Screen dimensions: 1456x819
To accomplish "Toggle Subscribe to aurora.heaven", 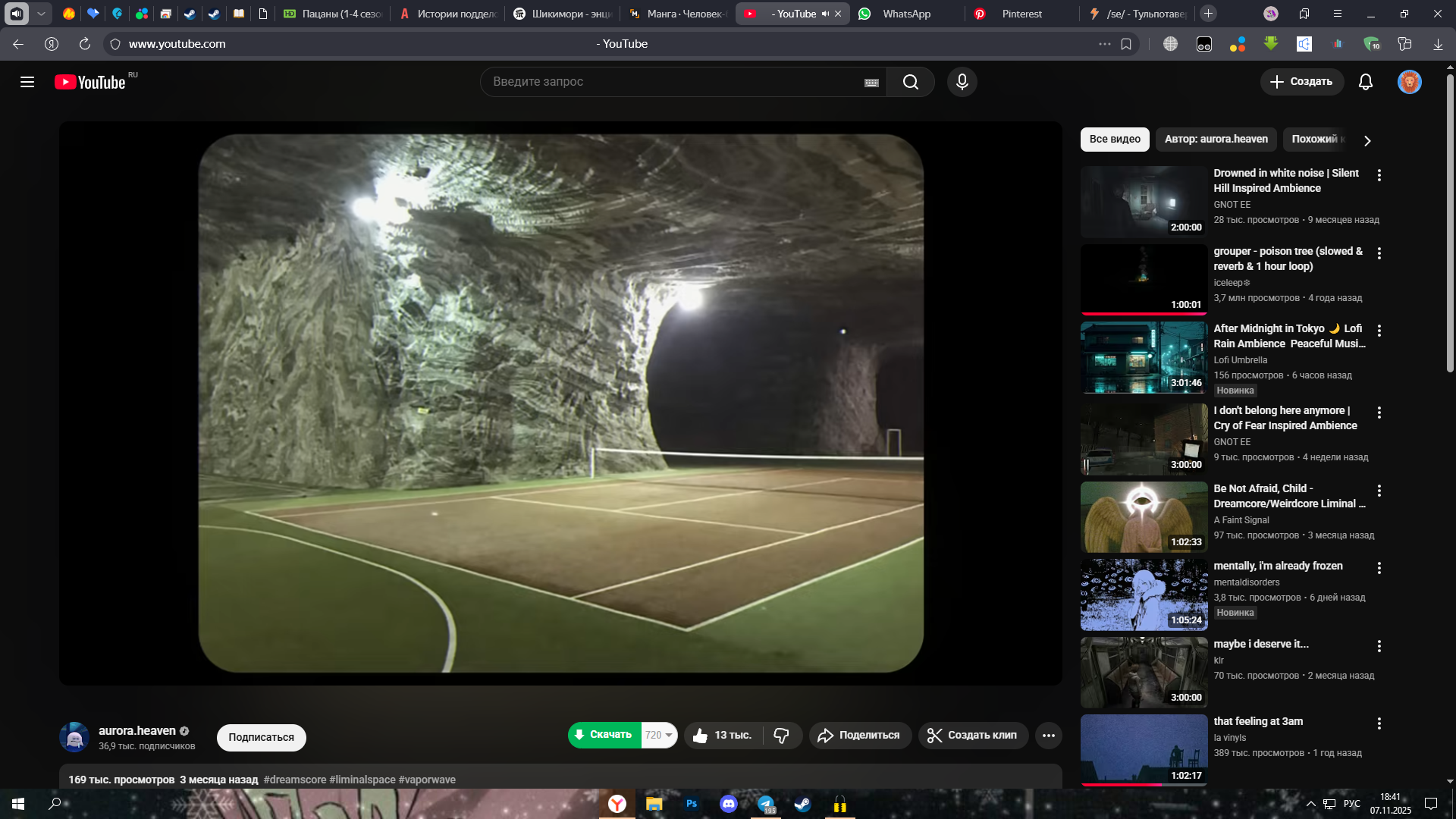I will coord(261,737).
